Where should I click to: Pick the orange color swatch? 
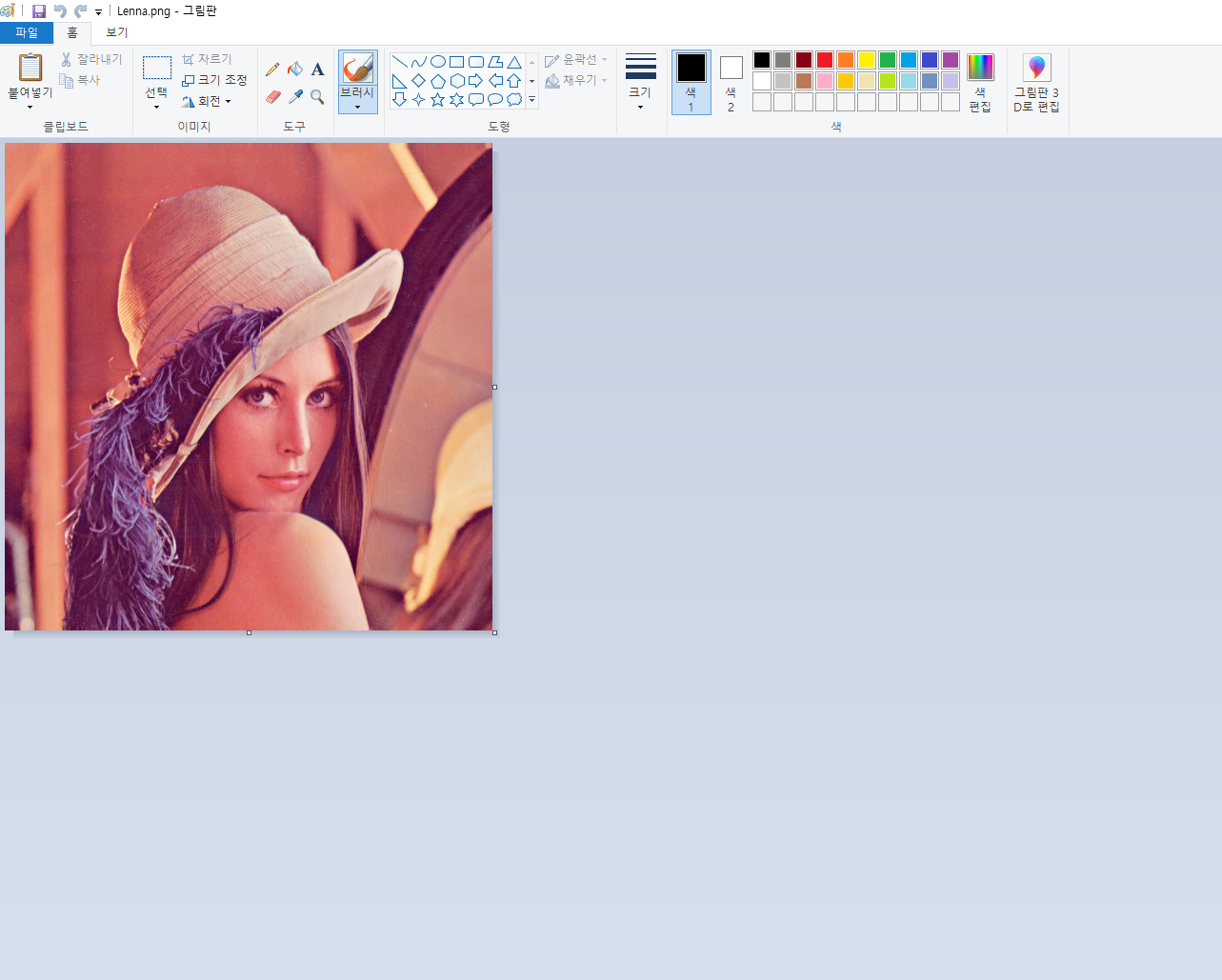[x=846, y=60]
